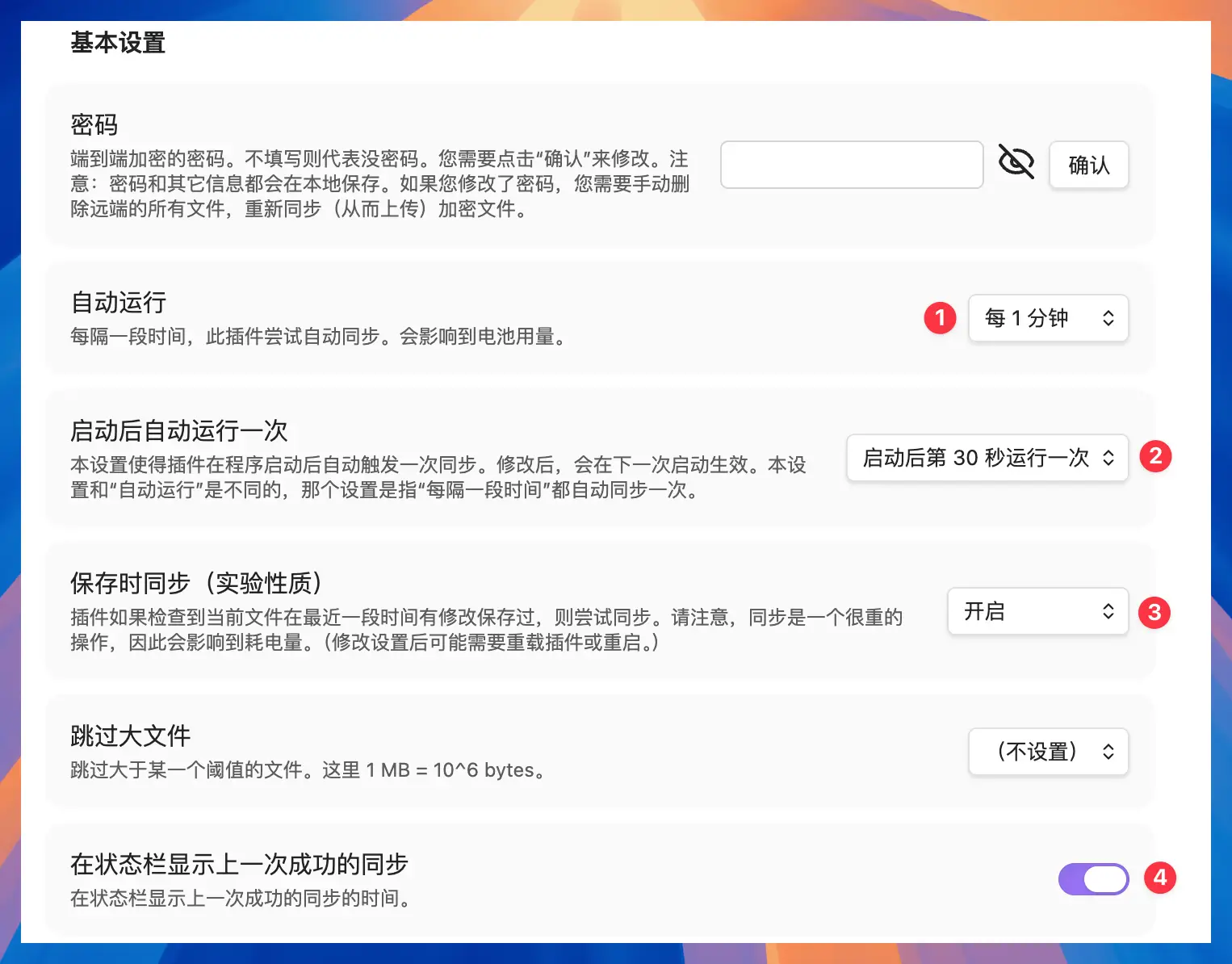
Task: Toggle the status bar last sync switch
Action: (1094, 879)
